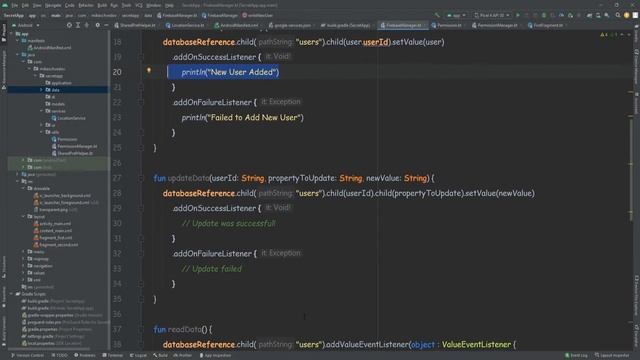Click the "Failed to Add New User" string

point(255,118)
